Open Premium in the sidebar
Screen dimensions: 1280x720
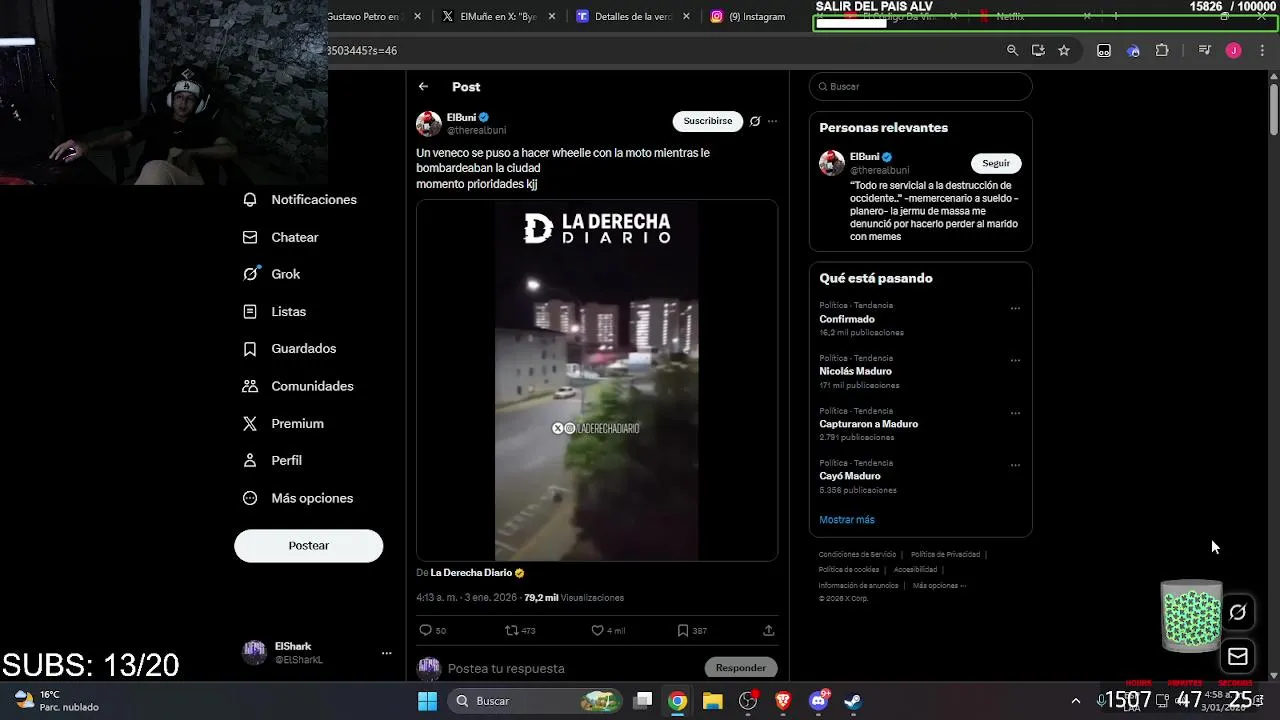pos(284,423)
